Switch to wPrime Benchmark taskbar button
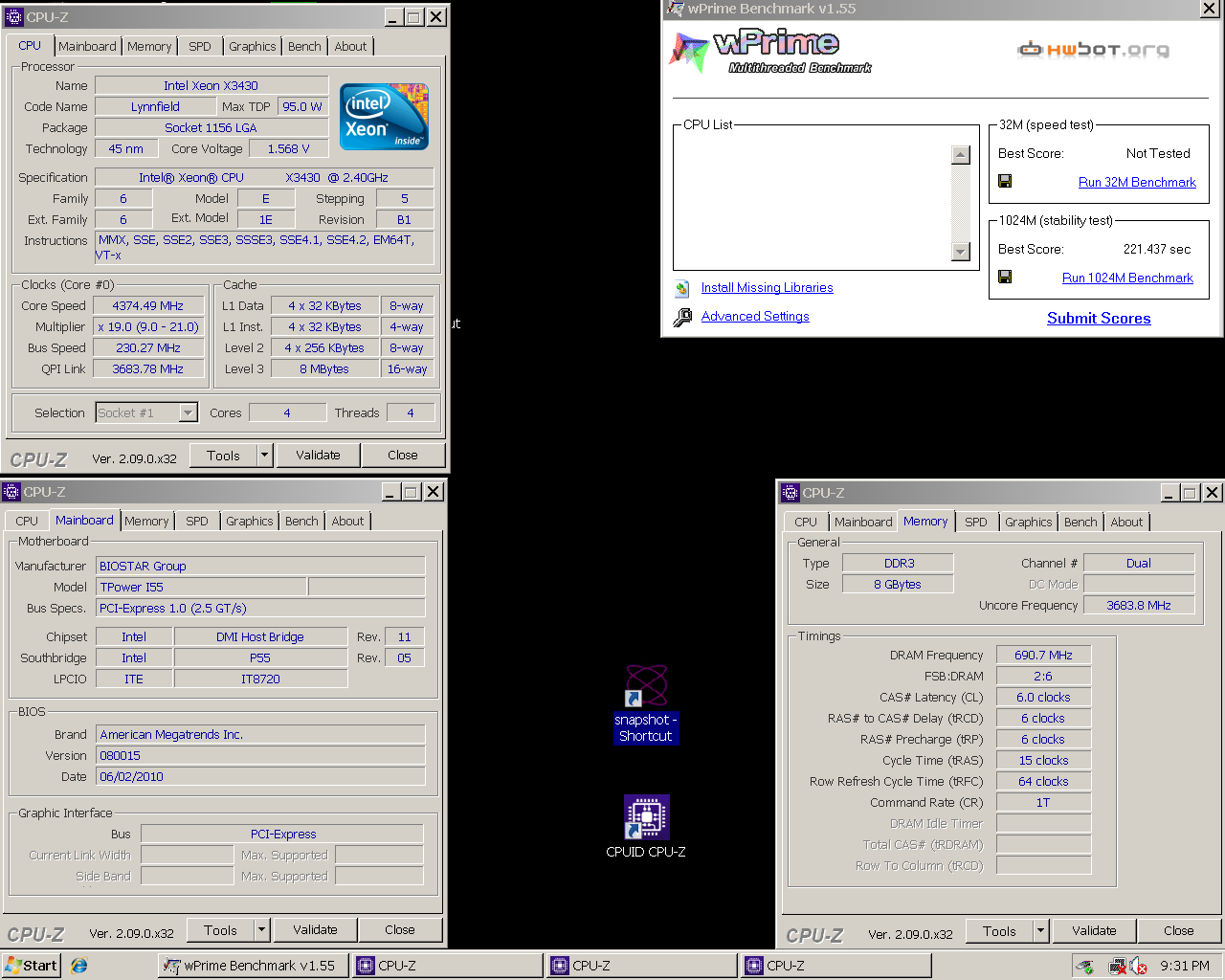The height and width of the screenshot is (980, 1225). tap(251, 966)
